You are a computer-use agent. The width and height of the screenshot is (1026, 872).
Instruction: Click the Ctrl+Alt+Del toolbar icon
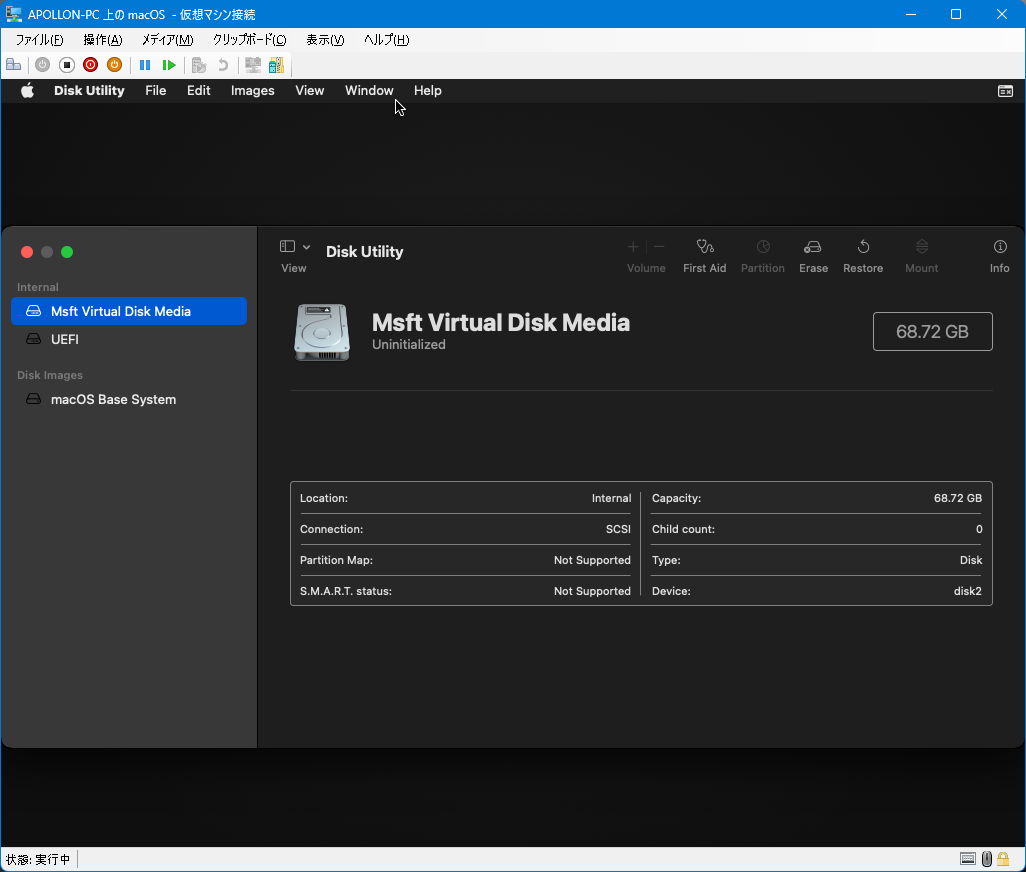pyautogui.click(x=14, y=65)
